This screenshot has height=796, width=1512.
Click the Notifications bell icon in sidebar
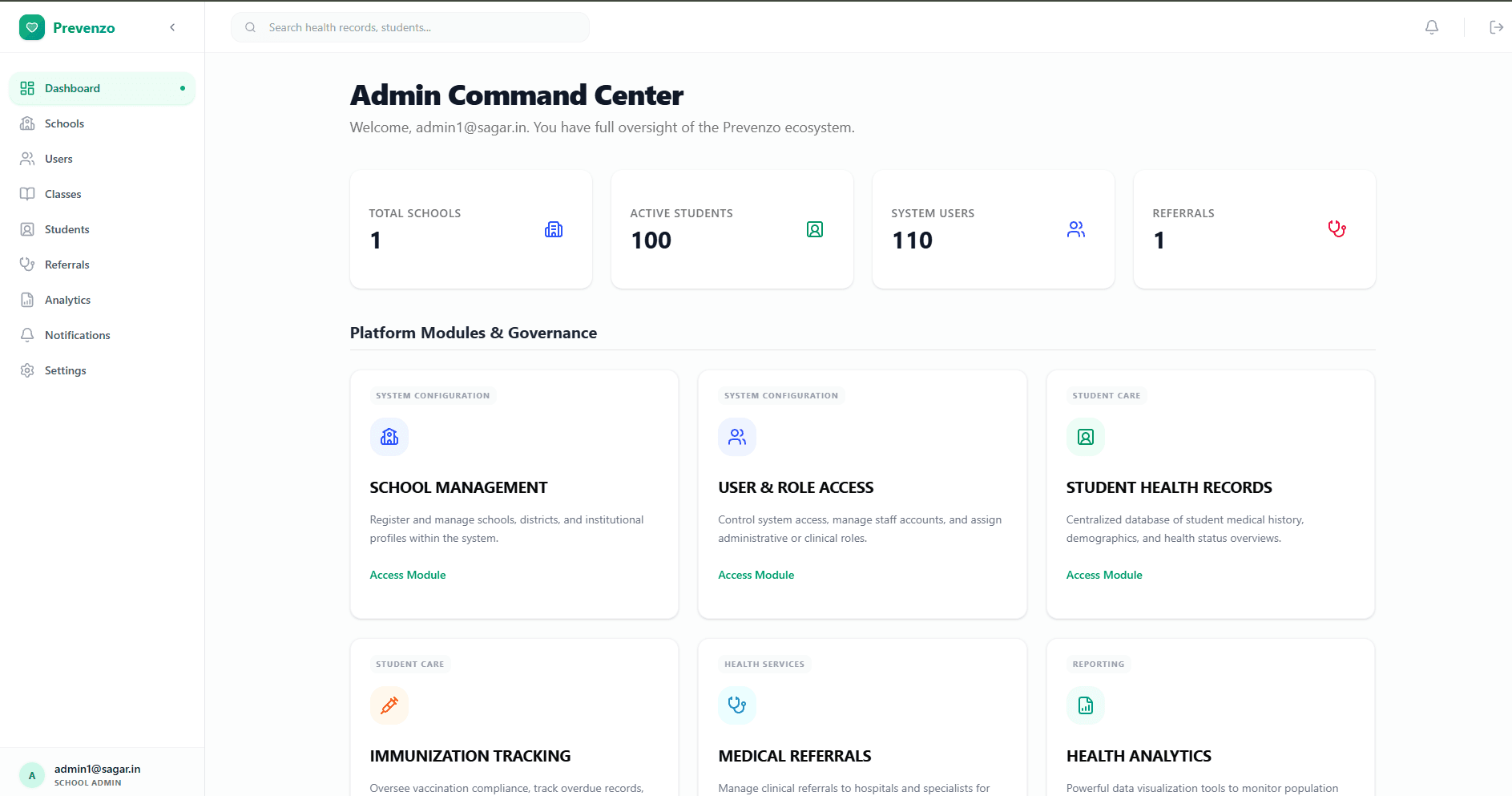[x=27, y=335]
